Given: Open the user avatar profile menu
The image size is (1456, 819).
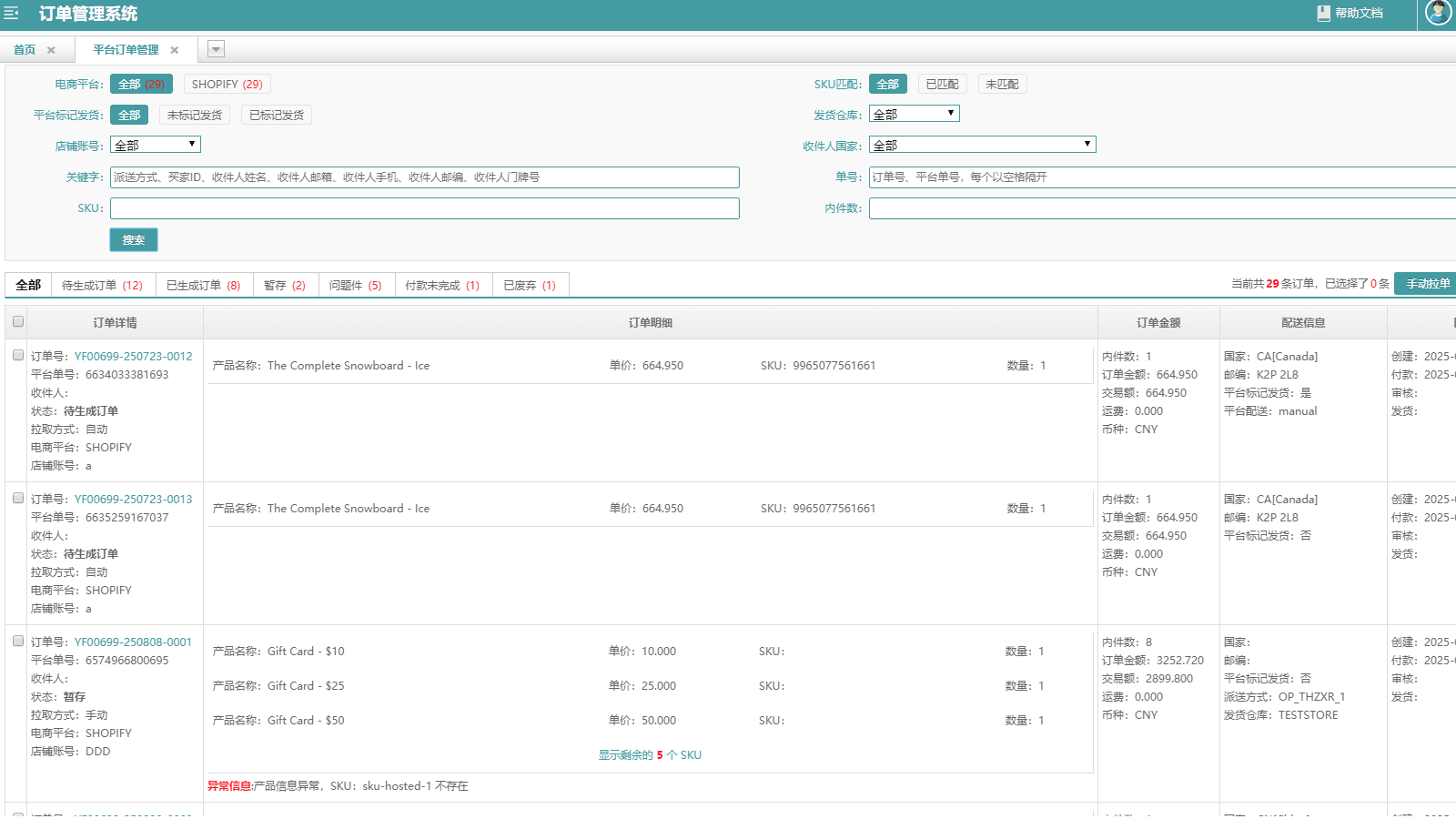Looking at the screenshot, I should (1439, 13).
